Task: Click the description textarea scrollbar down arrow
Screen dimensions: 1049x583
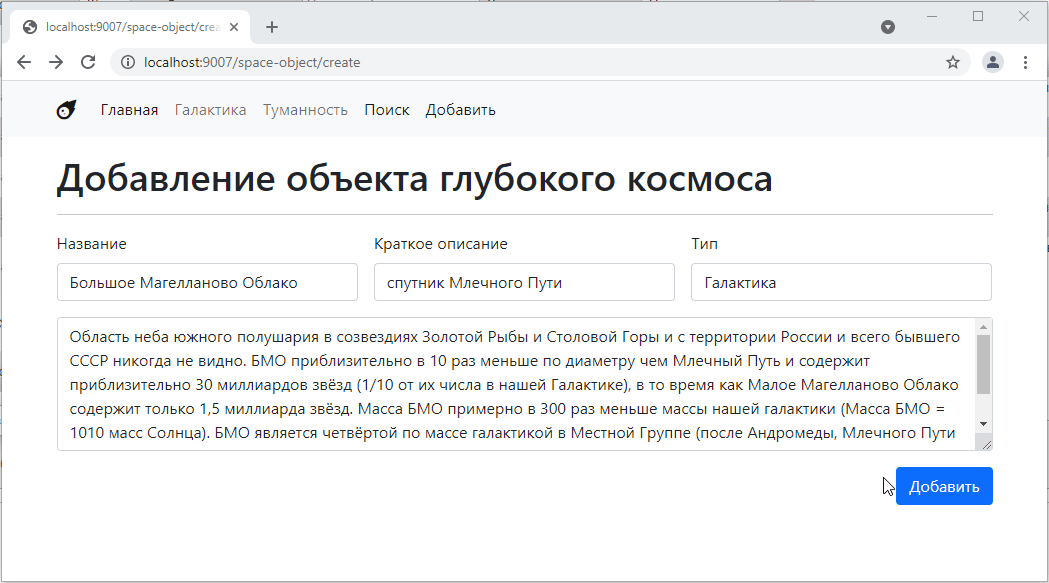Action: coord(983,424)
